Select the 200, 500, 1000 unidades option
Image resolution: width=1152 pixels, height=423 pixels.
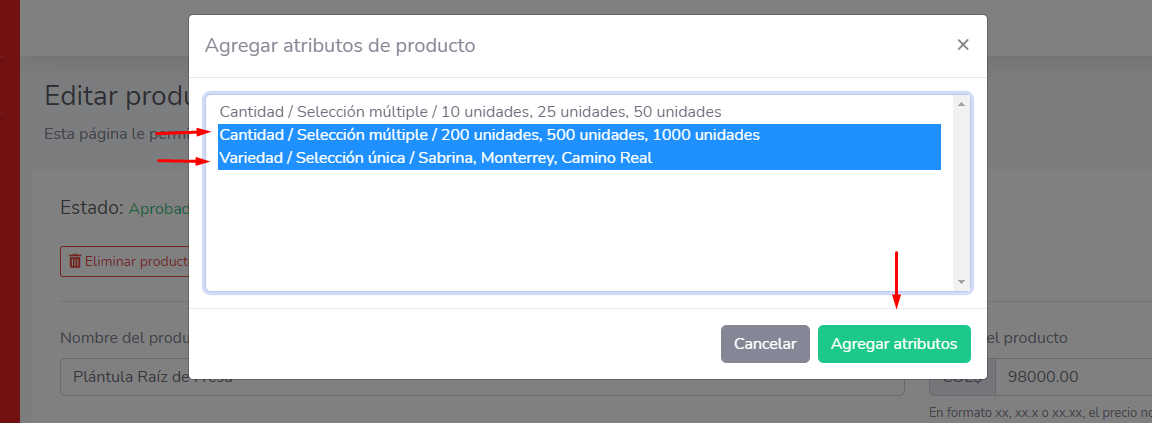click(x=489, y=135)
